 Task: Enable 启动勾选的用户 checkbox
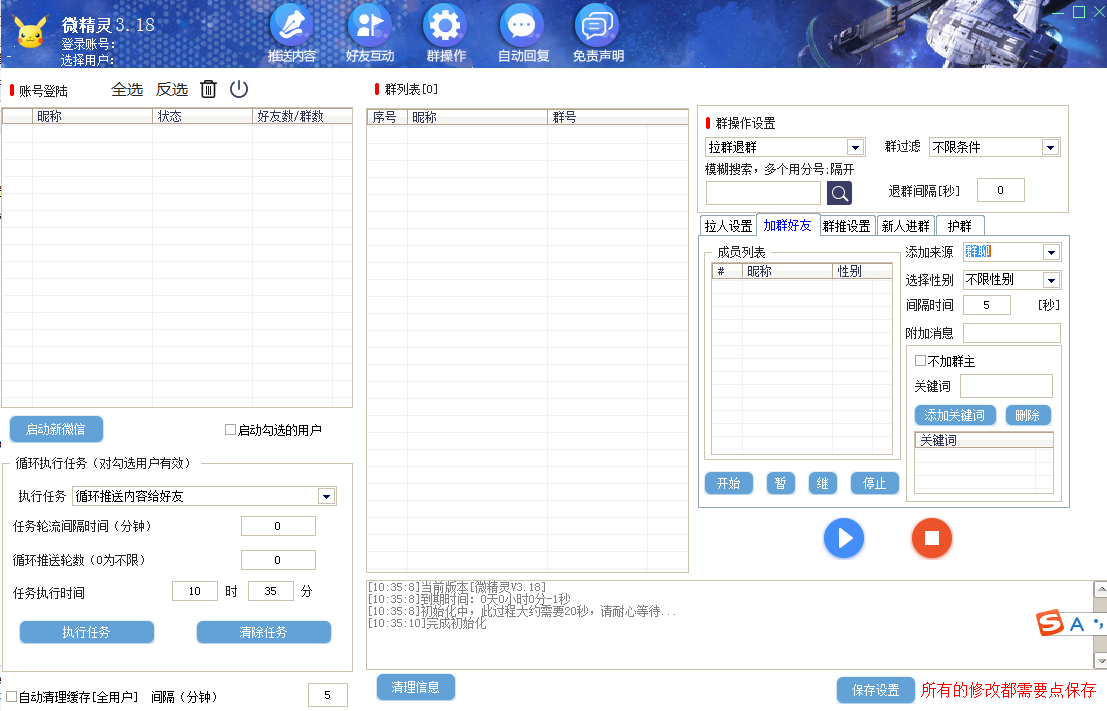coord(231,430)
